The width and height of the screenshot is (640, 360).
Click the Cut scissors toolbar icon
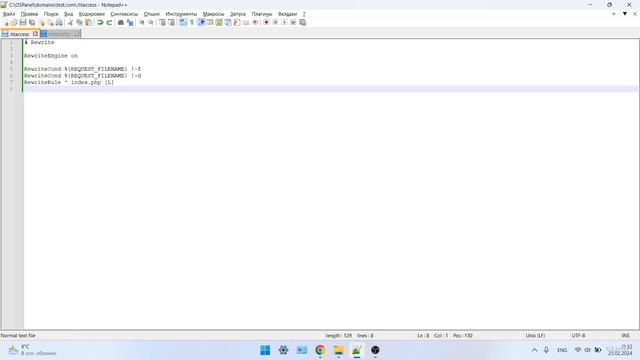coord(70,22)
